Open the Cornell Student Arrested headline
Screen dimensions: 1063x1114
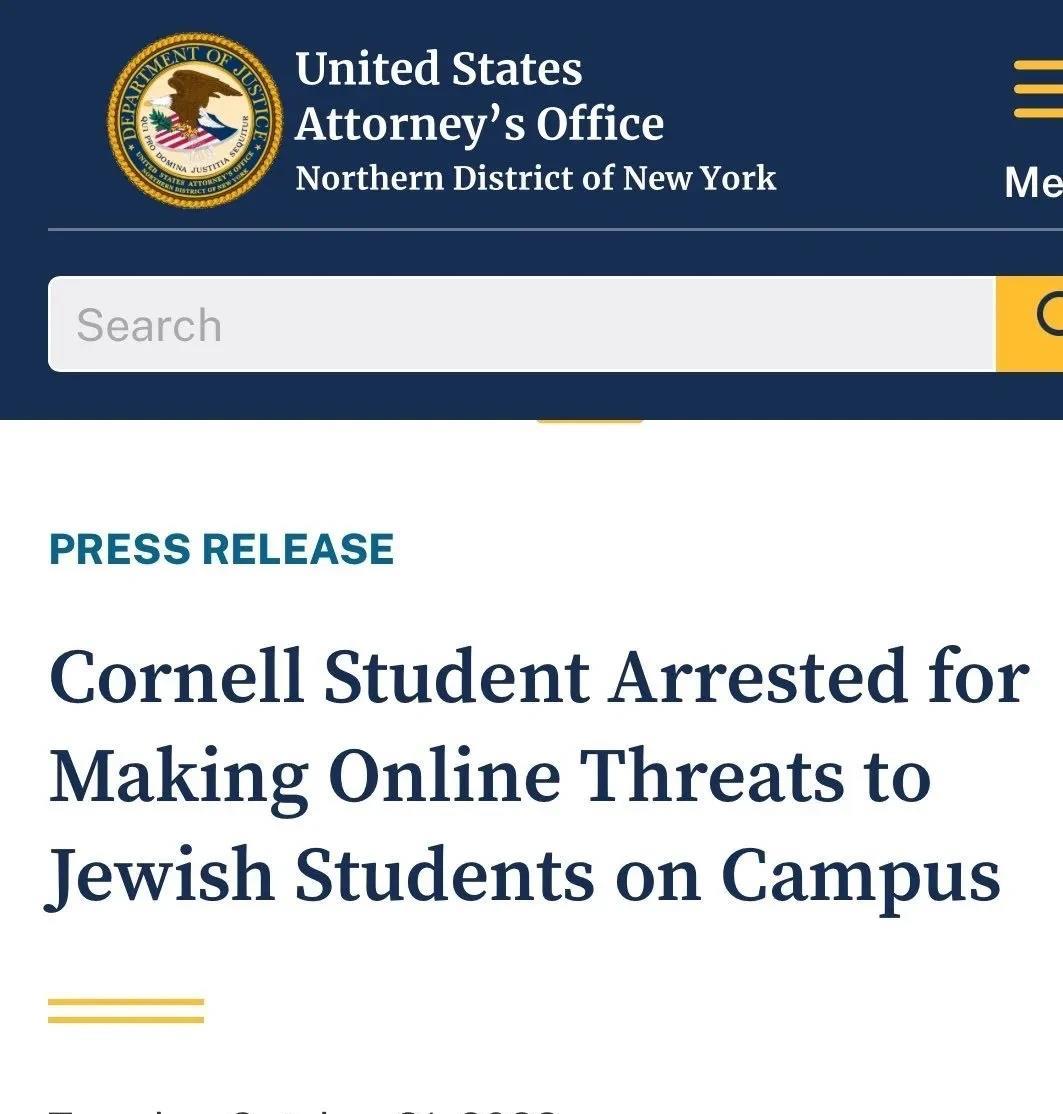click(539, 677)
